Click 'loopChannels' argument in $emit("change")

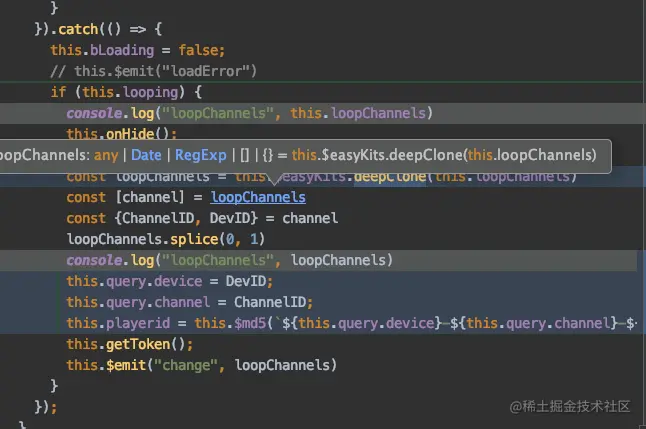(282, 365)
